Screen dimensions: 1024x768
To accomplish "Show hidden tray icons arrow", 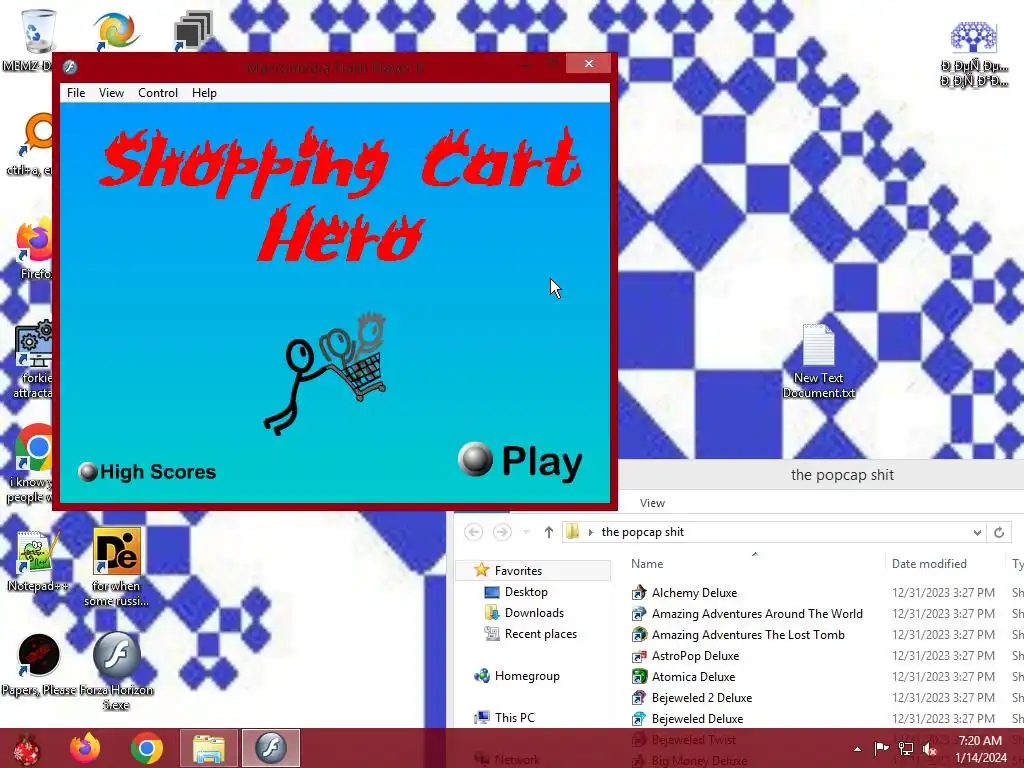I will pos(857,749).
